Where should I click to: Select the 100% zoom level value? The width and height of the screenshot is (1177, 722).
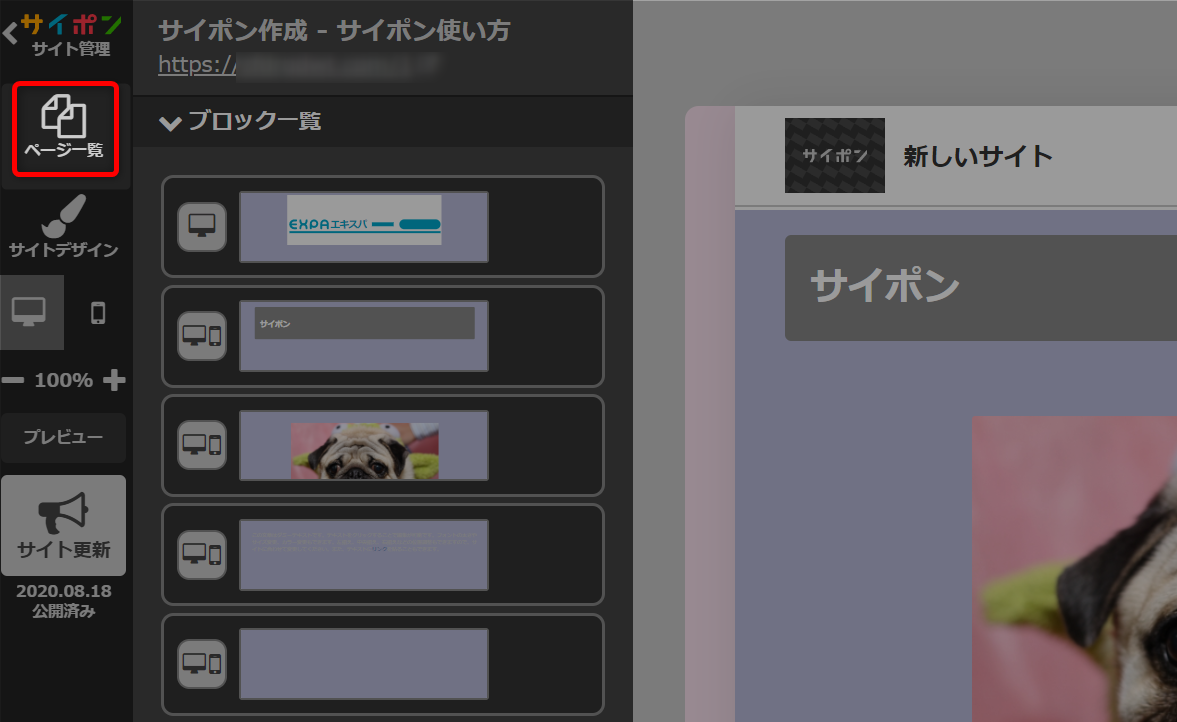tap(64, 381)
